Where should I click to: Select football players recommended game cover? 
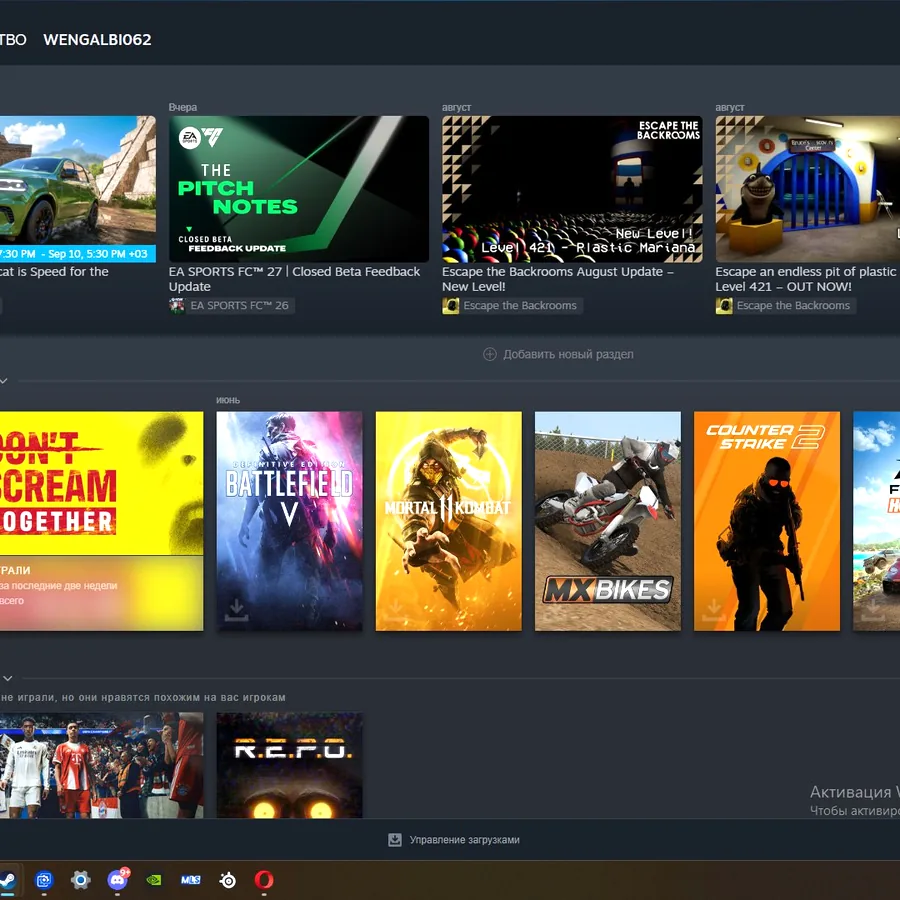pos(102,765)
